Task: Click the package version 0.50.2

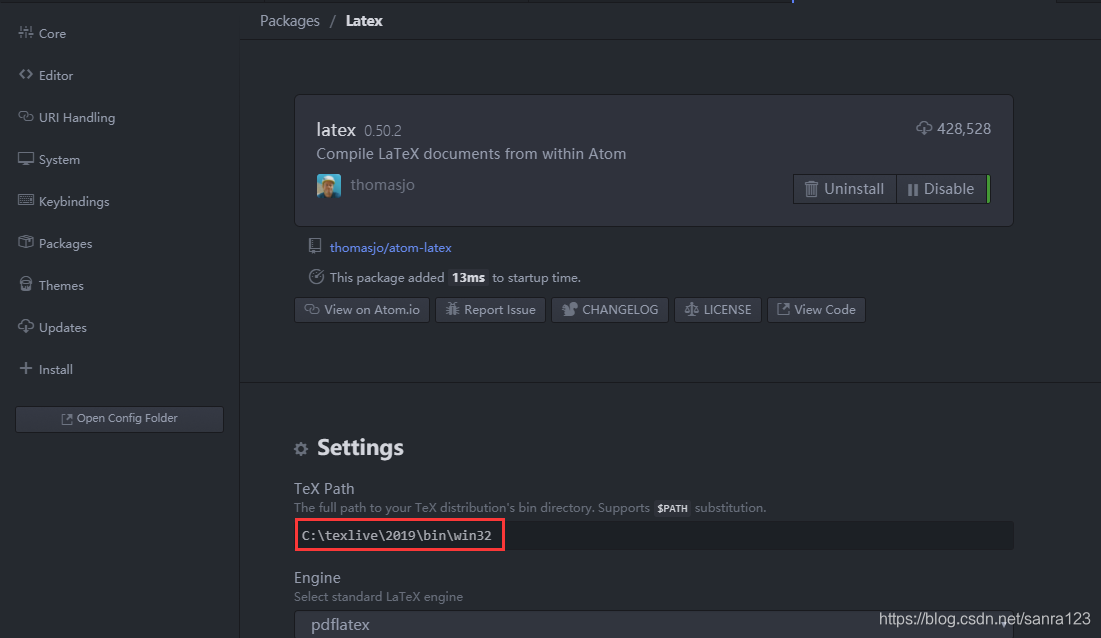Action: click(383, 131)
